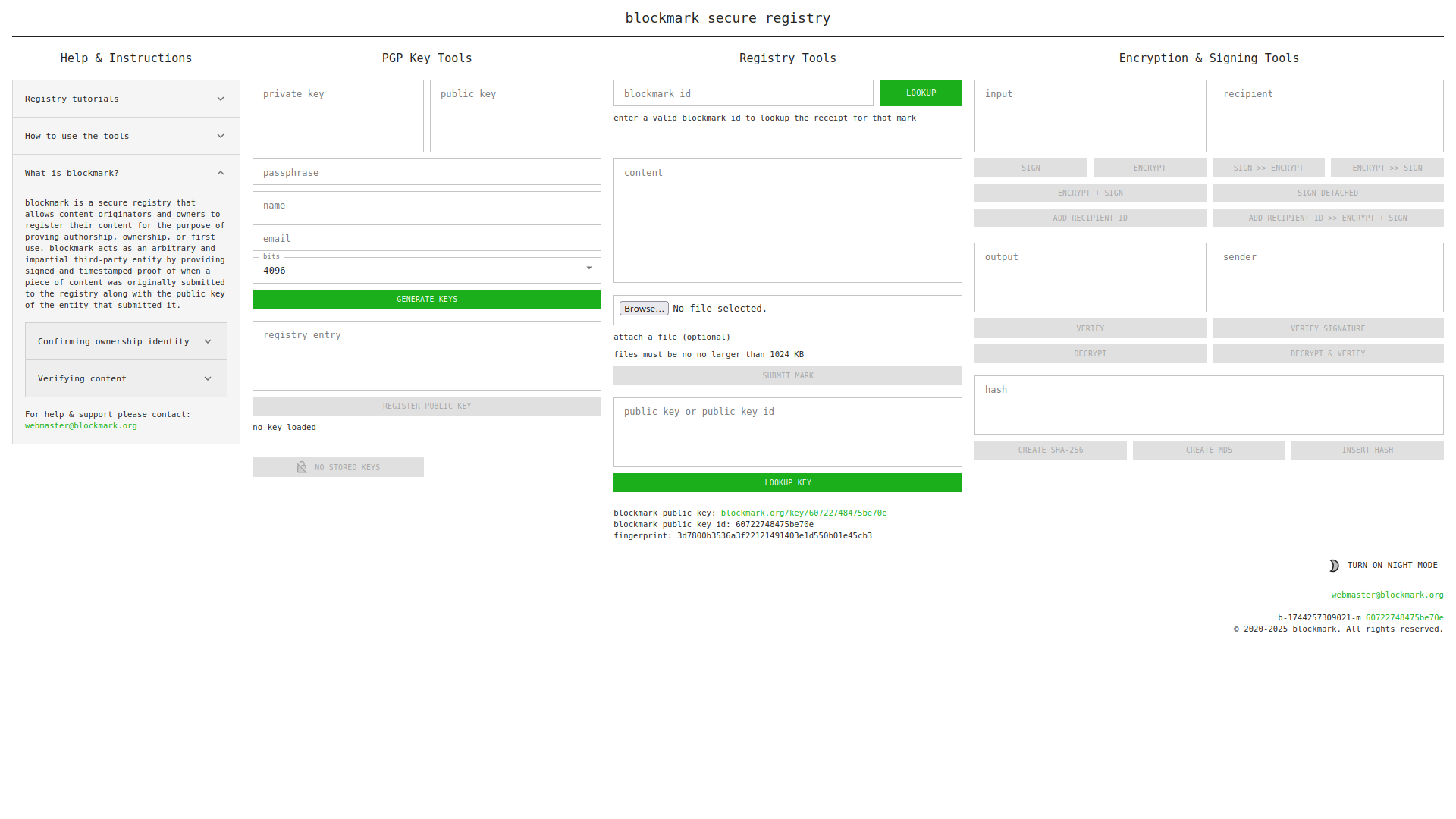The width and height of the screenshot is (1456, 819).
Task: Focus the passphrase field
Action: 426,172
